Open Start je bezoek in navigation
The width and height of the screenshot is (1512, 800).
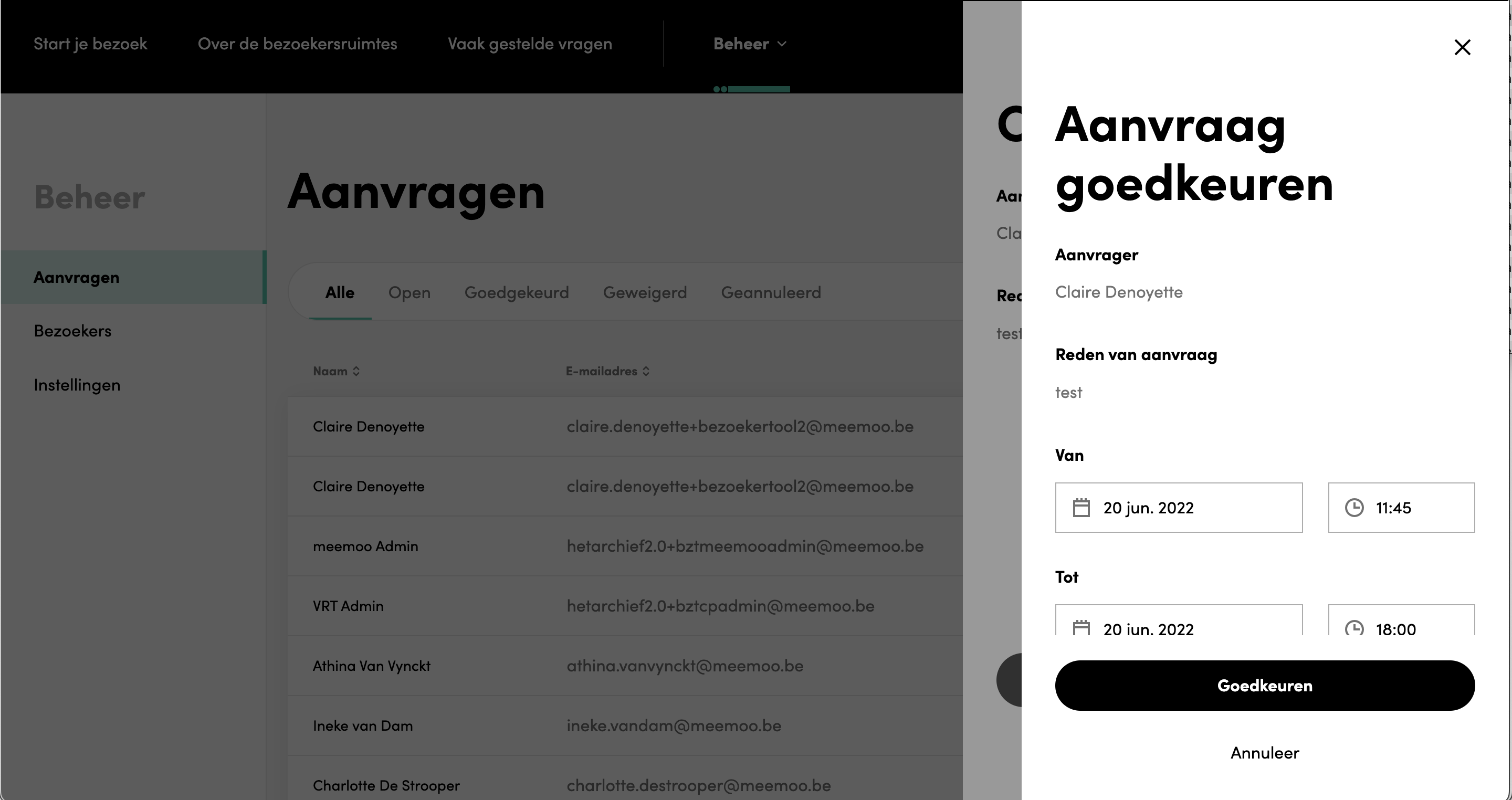click(x=90, y=44)
